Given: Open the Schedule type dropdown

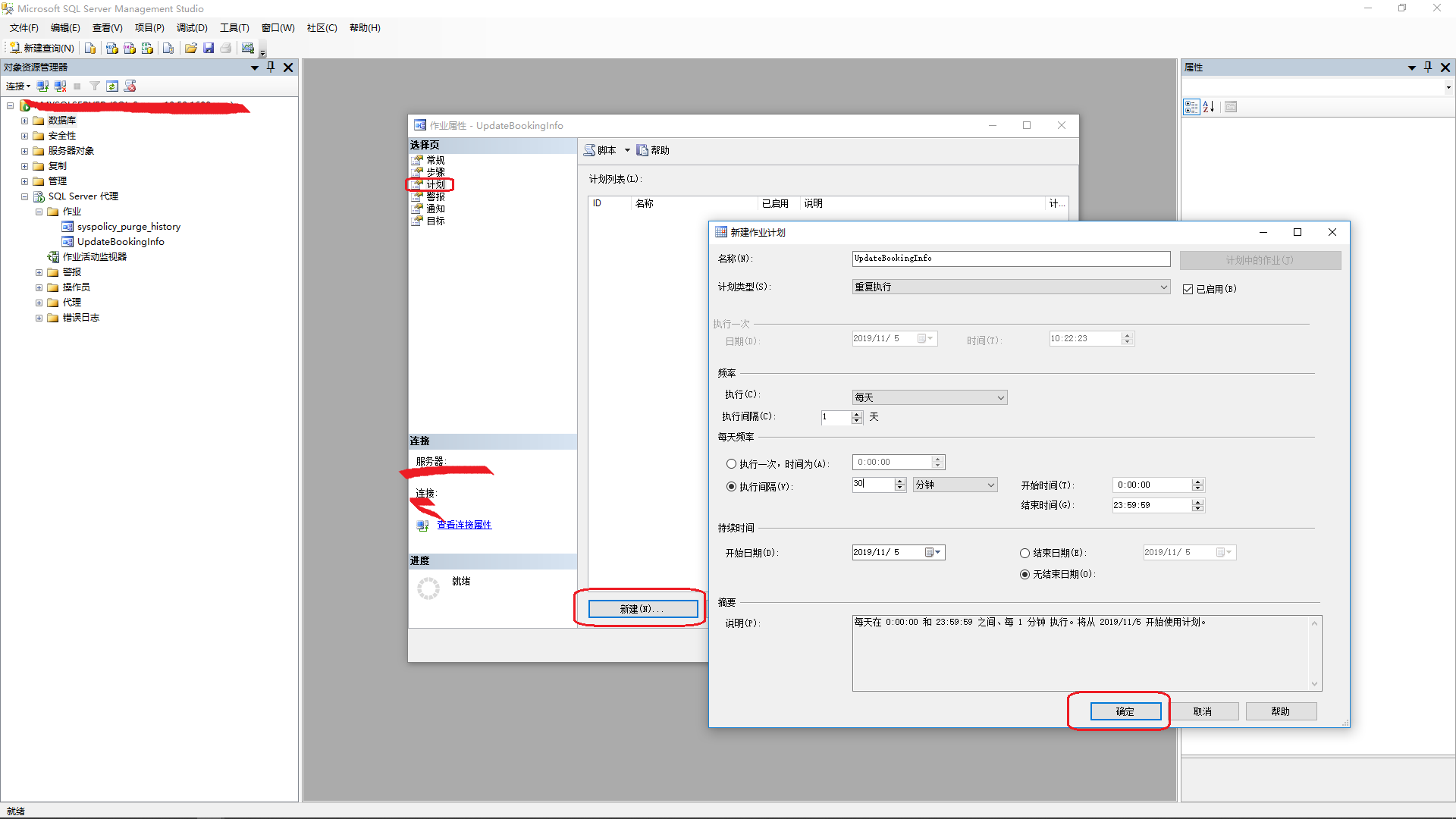Looking at the screenshot, I should point(1011,287).
